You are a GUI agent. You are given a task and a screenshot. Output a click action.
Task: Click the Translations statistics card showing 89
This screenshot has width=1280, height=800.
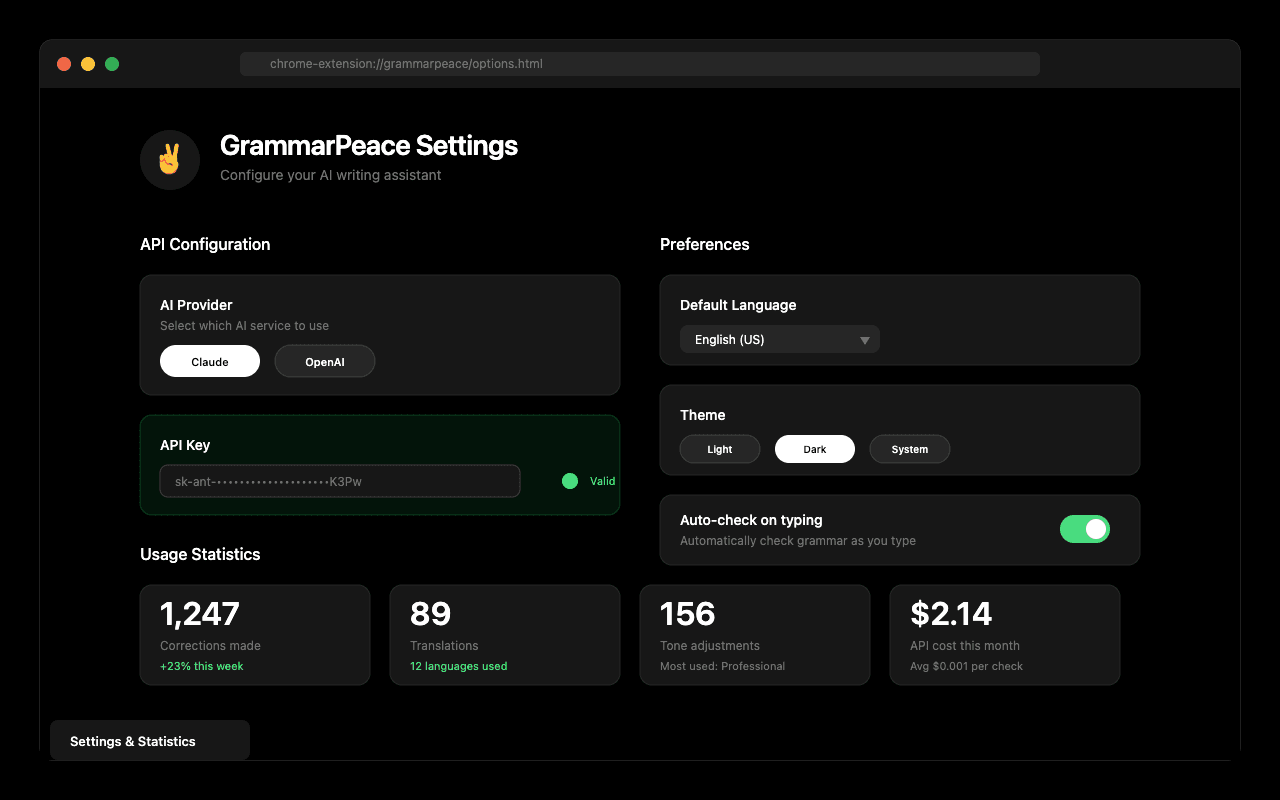point(505,634)
